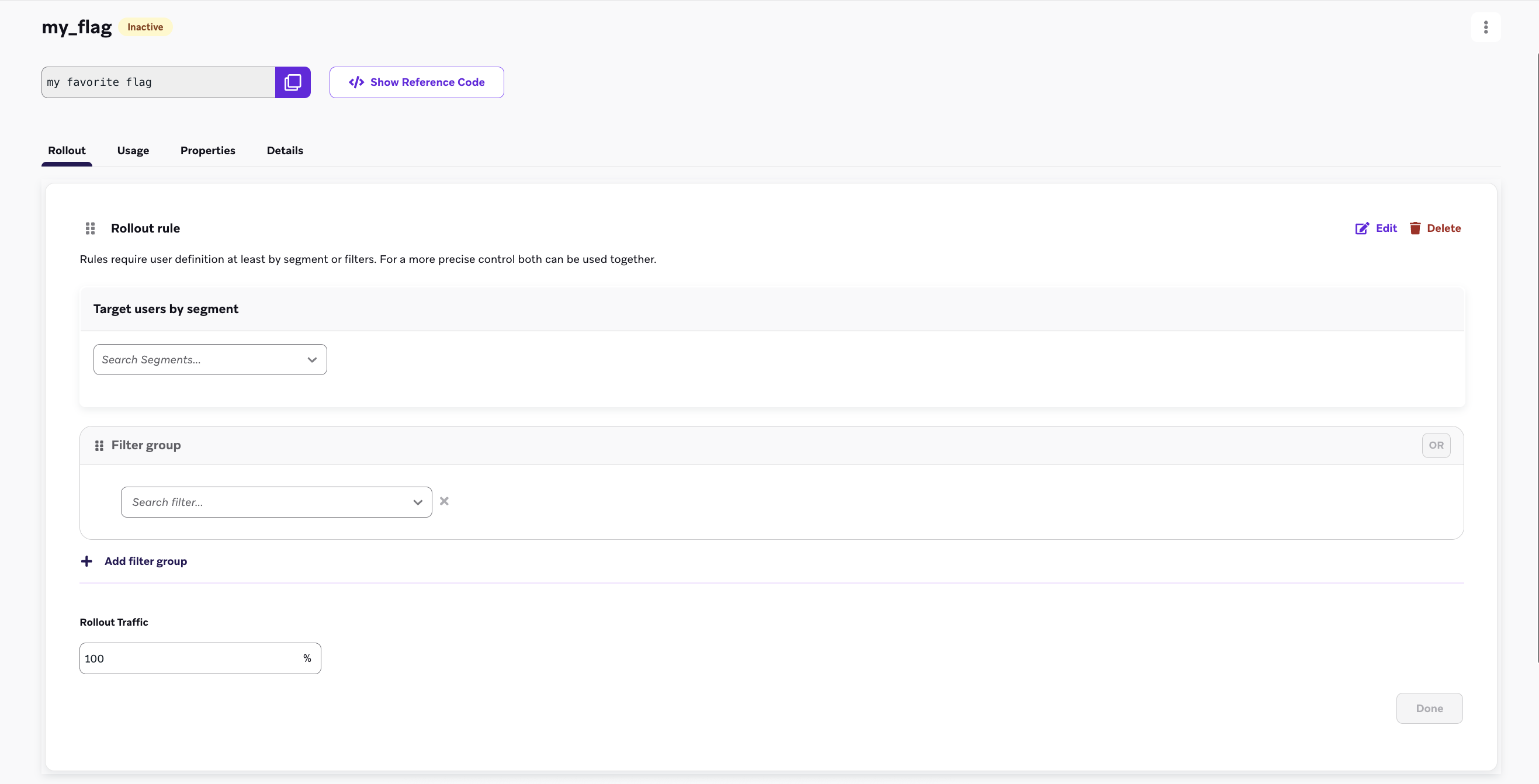Switch to the Usage tab
1539x784 pixels.
(x=133, y=151)
